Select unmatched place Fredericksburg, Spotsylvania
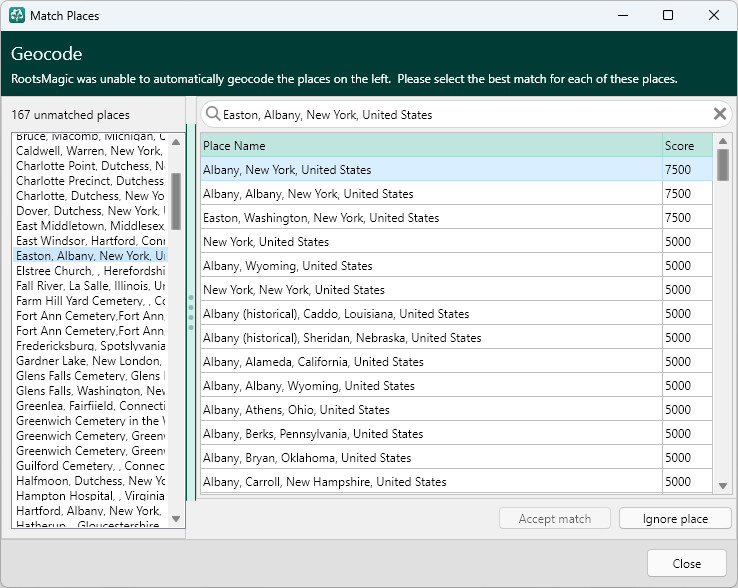738x588 pixels. coord(90,346)
